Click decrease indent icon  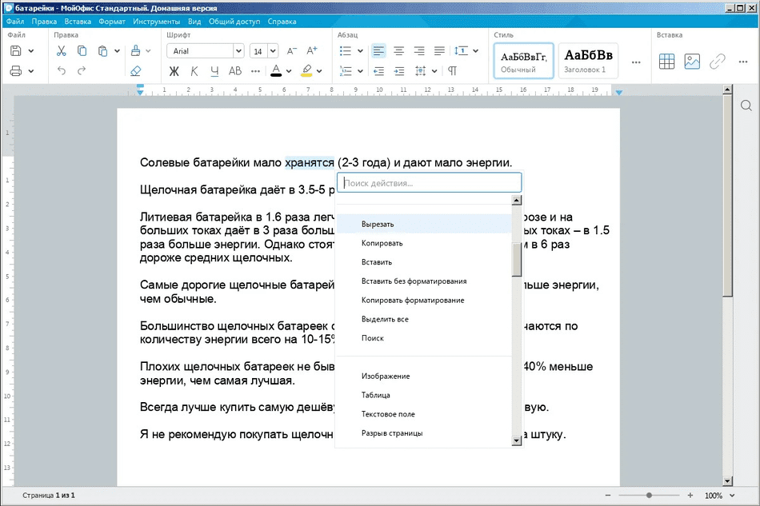point(379,71)
